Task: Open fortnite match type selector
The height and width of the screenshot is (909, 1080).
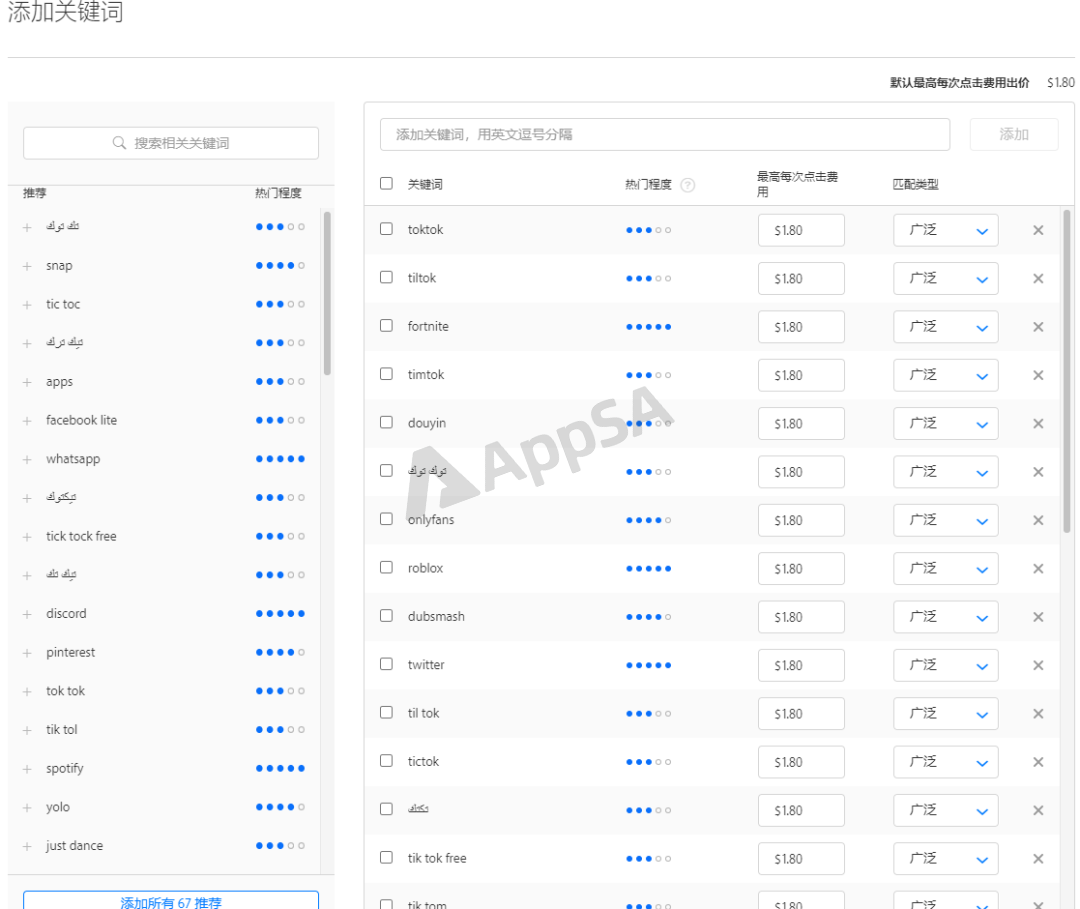Action: click(946, 326)
